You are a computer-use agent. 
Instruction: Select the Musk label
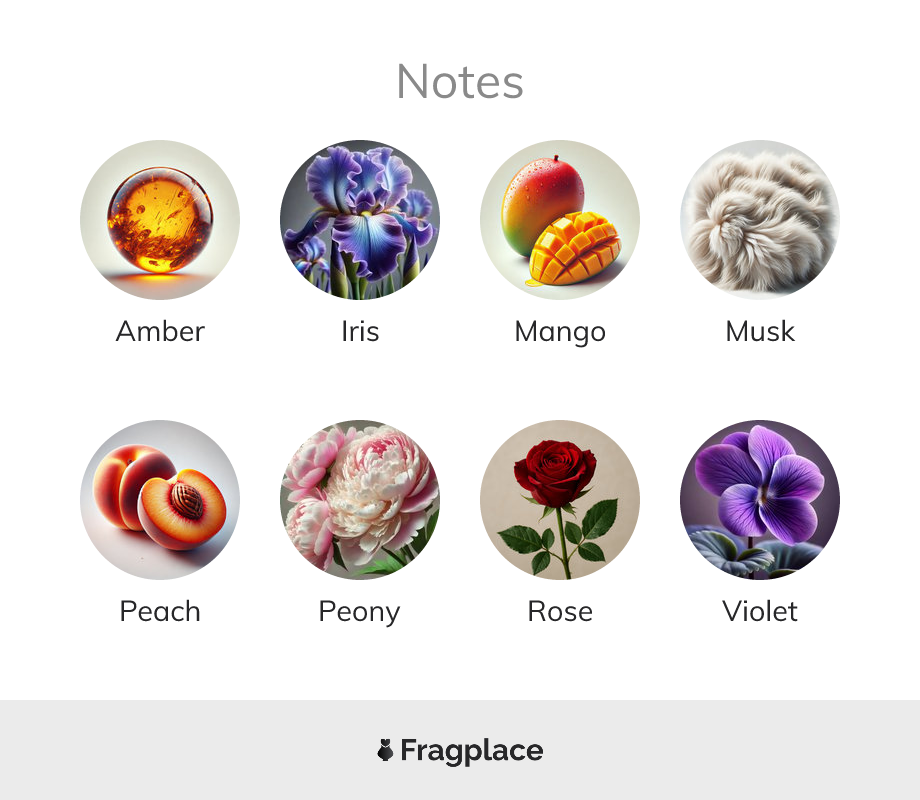click(760, 331)
